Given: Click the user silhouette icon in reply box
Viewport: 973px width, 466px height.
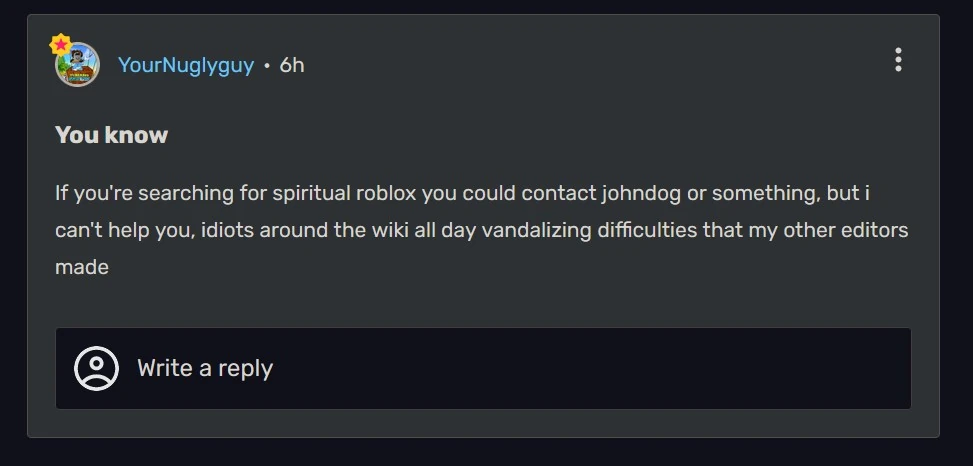Looking at the screenshot, I should point(97,368).
